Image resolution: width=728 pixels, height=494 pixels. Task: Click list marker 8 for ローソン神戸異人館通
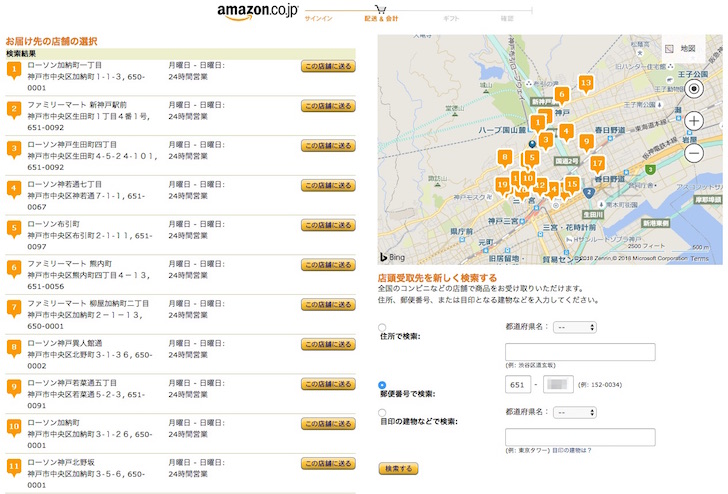tap(14, 349)
